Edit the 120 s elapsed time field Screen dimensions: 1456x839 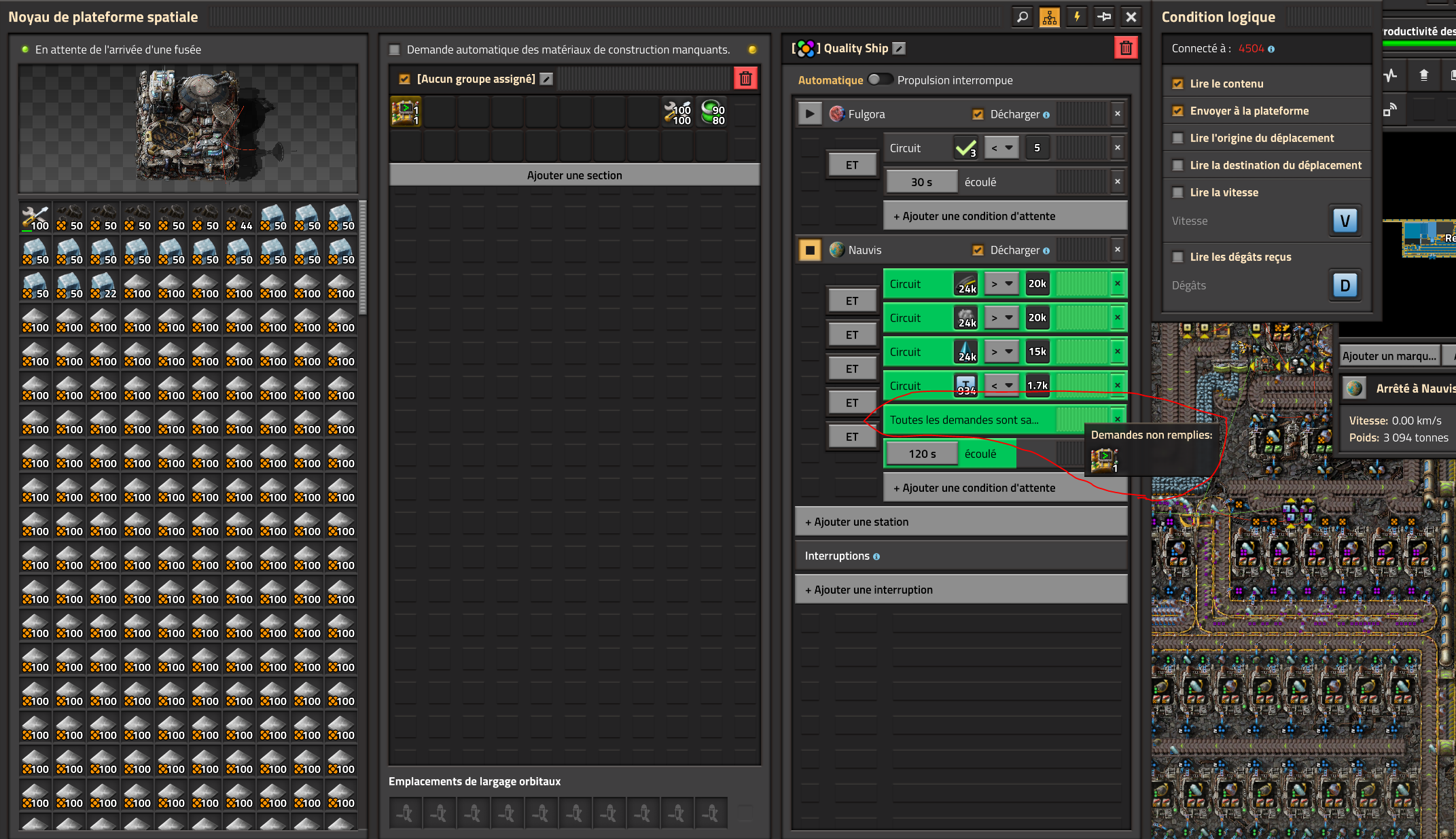(x=921, y=454)
